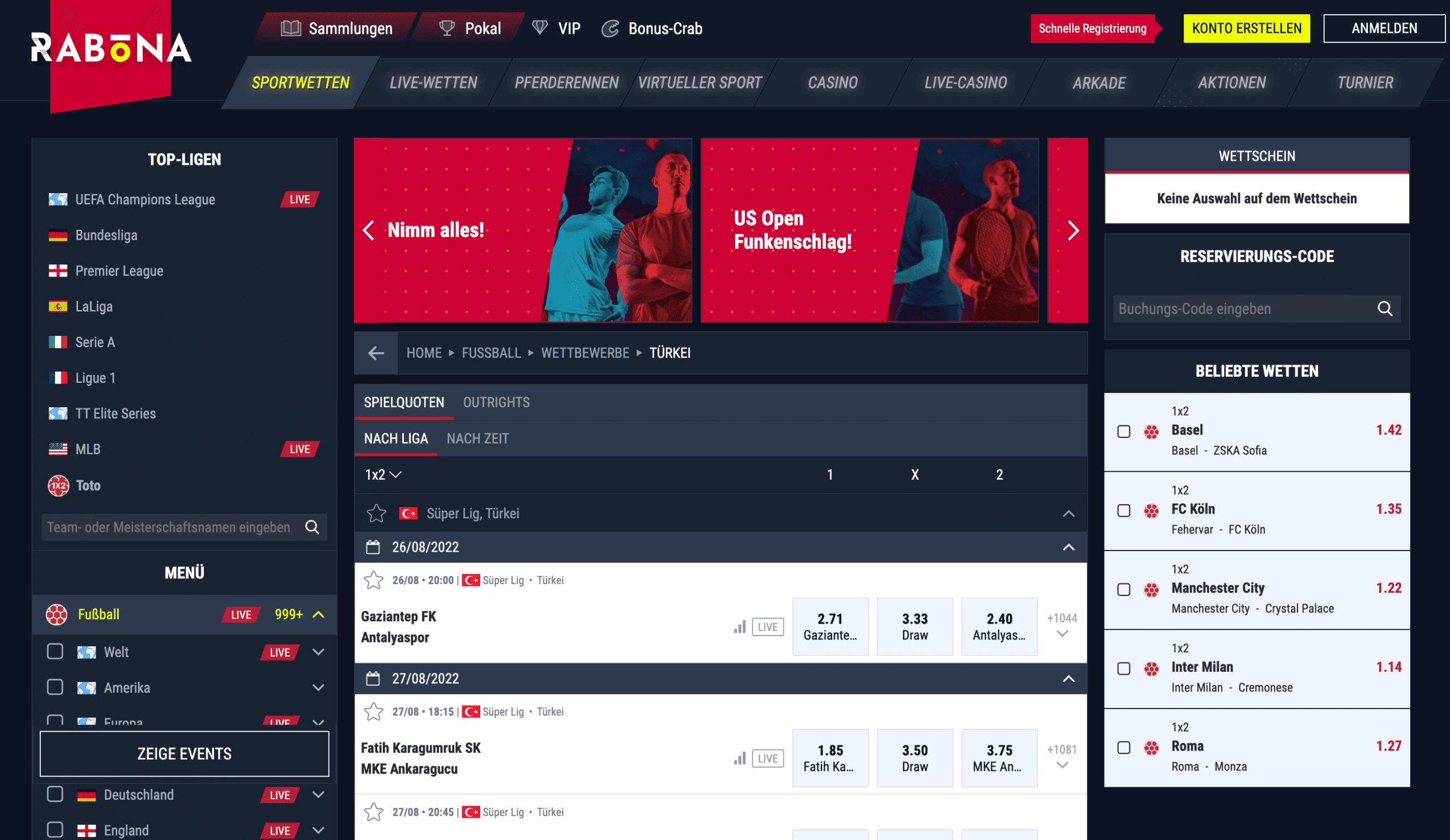Check the Deutschland checkbox
Image resolution: width=1450 pixels, height=840 pixels.
point(55,794)
